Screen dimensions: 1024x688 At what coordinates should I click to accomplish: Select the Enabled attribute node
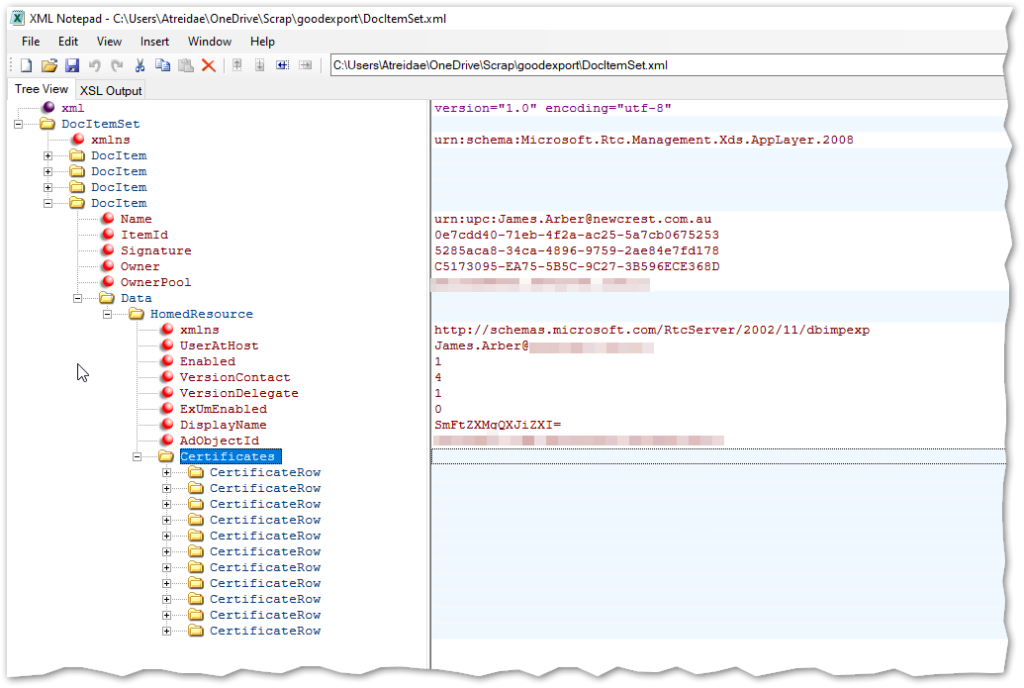pyautogui.click(x=207, y=361)
